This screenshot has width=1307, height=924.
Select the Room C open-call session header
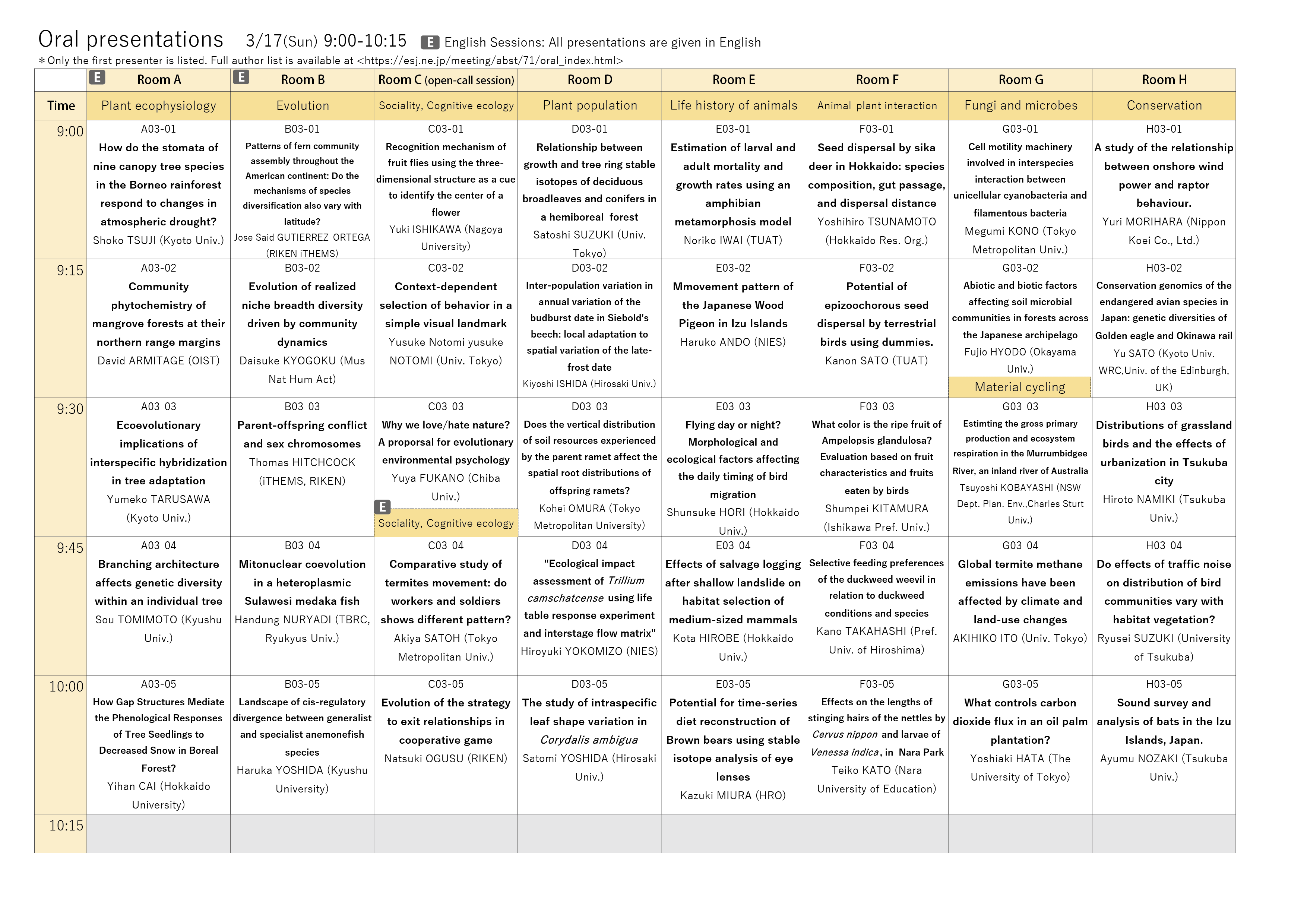pos(446,80)
